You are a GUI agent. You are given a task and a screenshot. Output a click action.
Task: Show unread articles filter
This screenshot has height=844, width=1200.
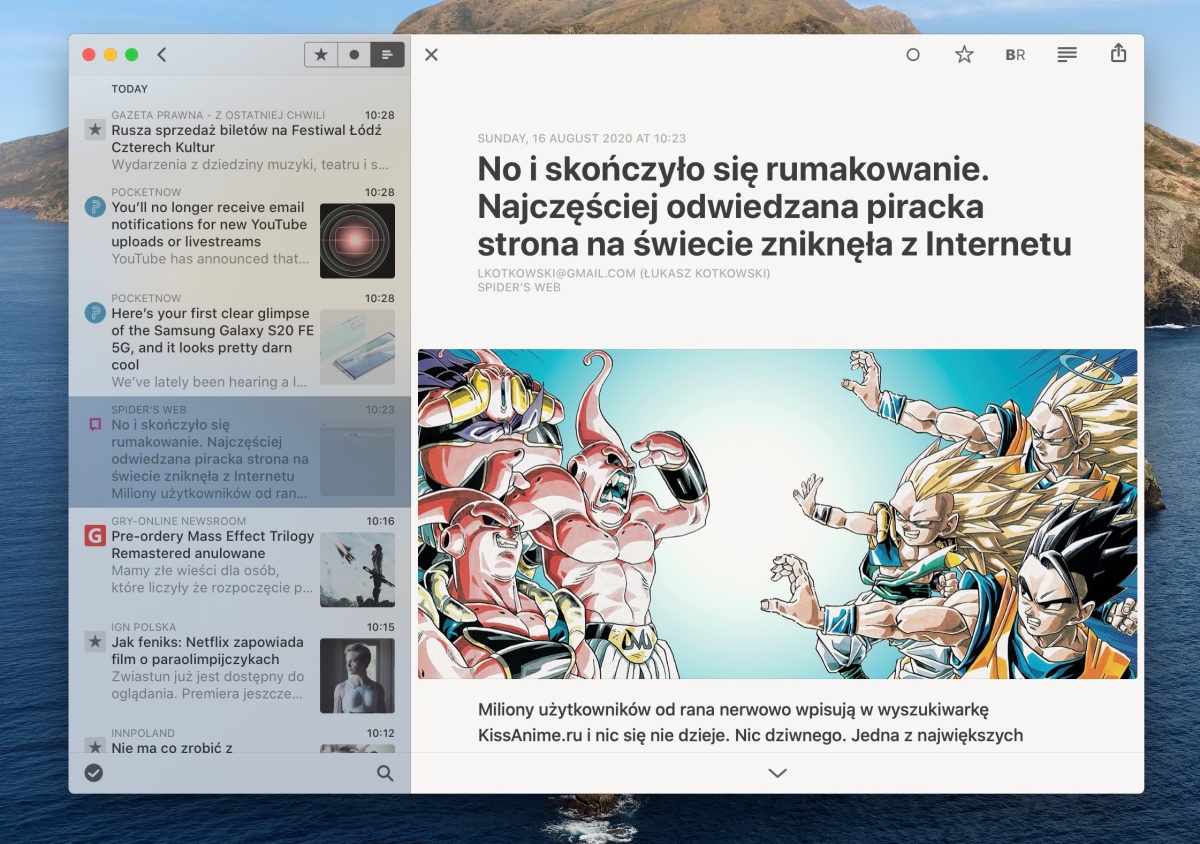[x=354, y=55]
